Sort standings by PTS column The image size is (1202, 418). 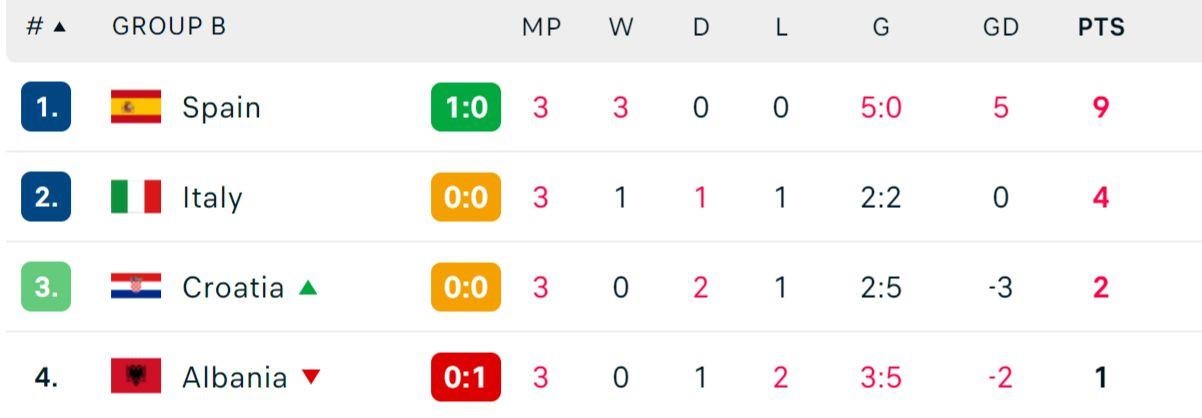[x=1101, y=28]
